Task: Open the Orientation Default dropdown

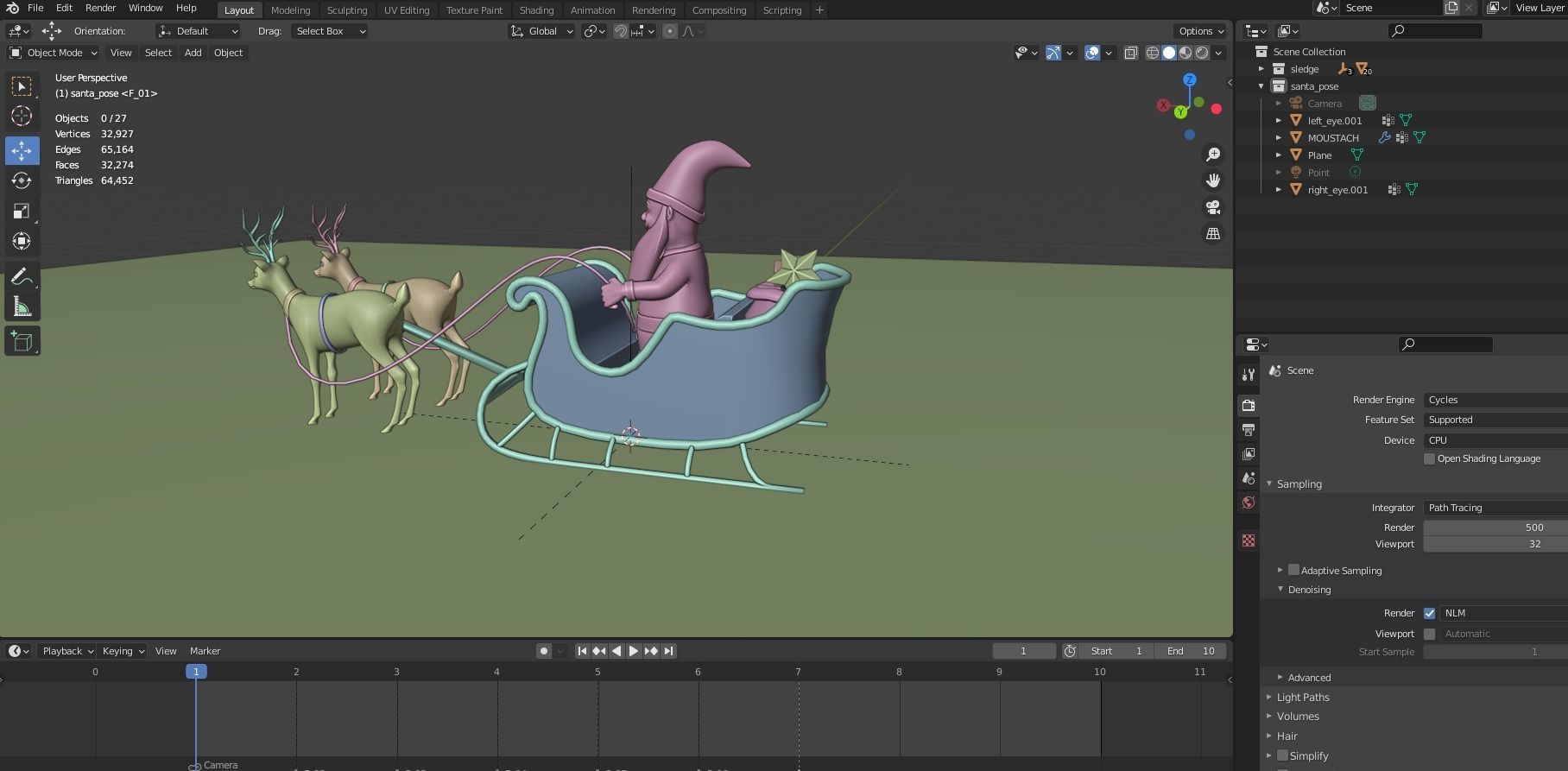Action: pos(198,31)
